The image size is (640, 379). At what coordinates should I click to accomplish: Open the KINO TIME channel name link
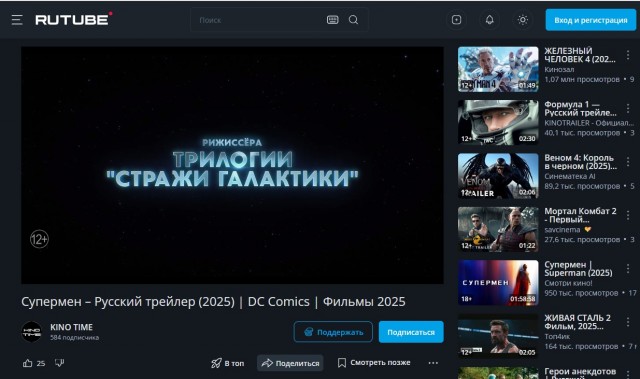71,327
